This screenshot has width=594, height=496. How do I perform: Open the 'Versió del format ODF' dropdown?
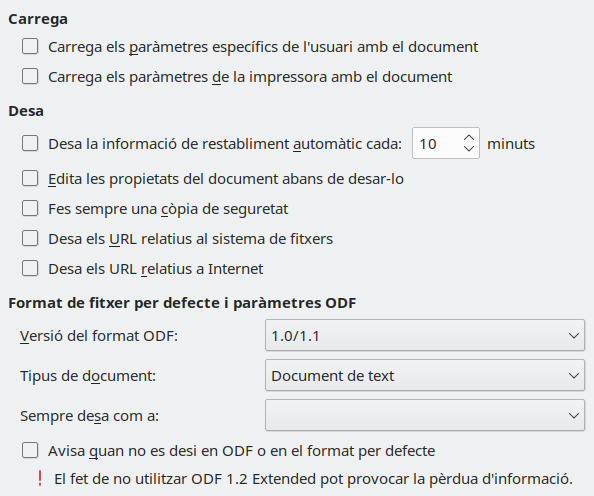point(425,335)
